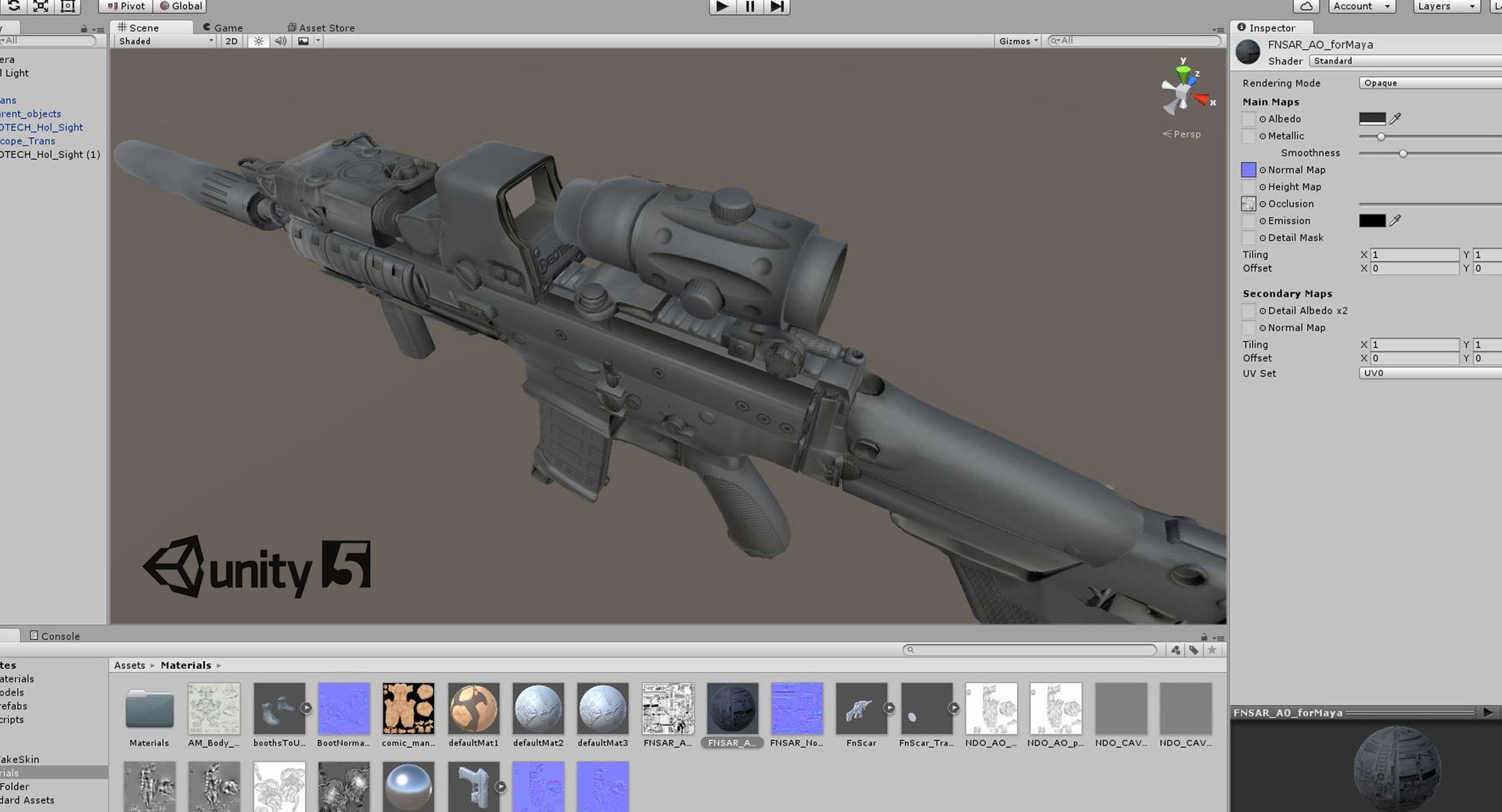This screenshot has height=812, width=1502.
Task: Adjust the Metallic slider handle
Action: coord(1381,136)
